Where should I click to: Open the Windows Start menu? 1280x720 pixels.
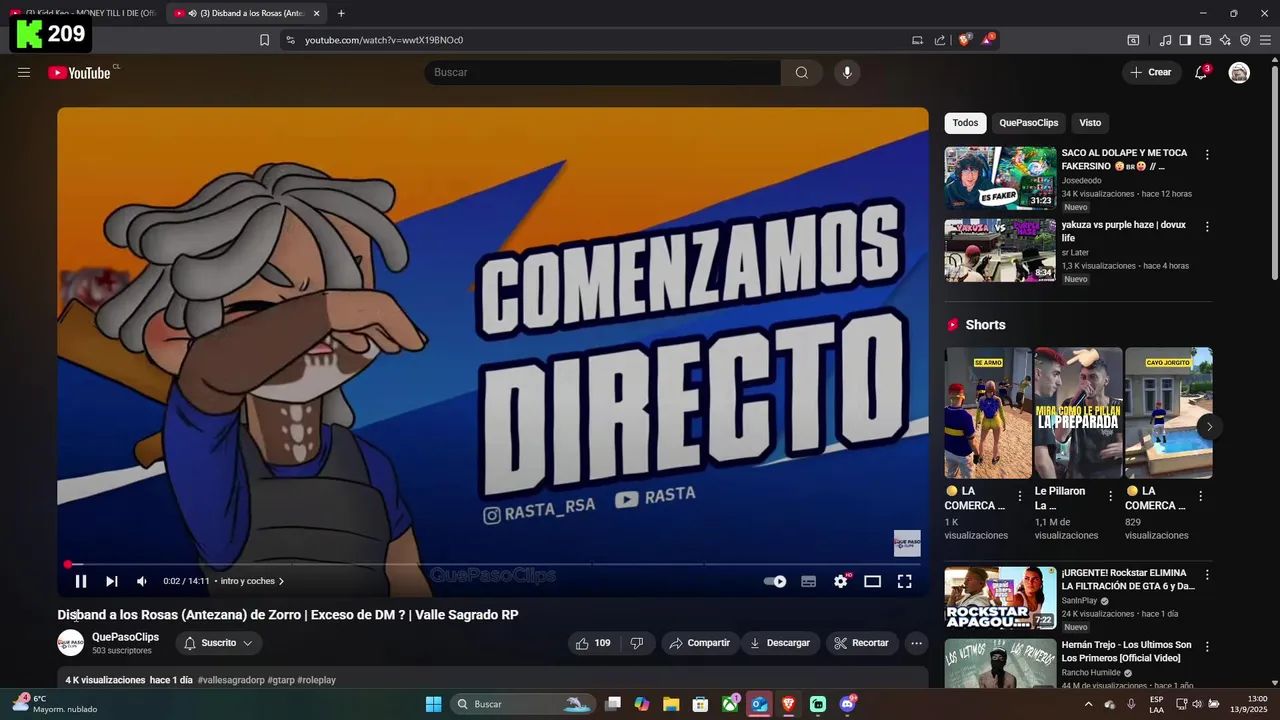click(x=433, y=704)
